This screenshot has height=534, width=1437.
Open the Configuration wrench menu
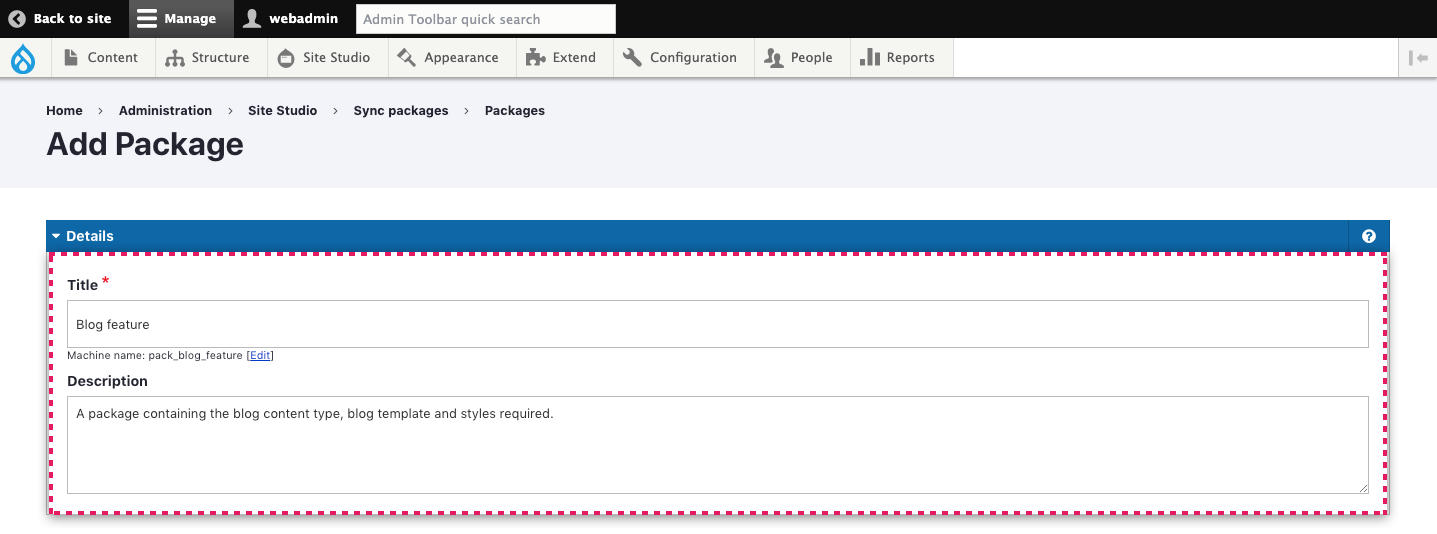(680, 58)
